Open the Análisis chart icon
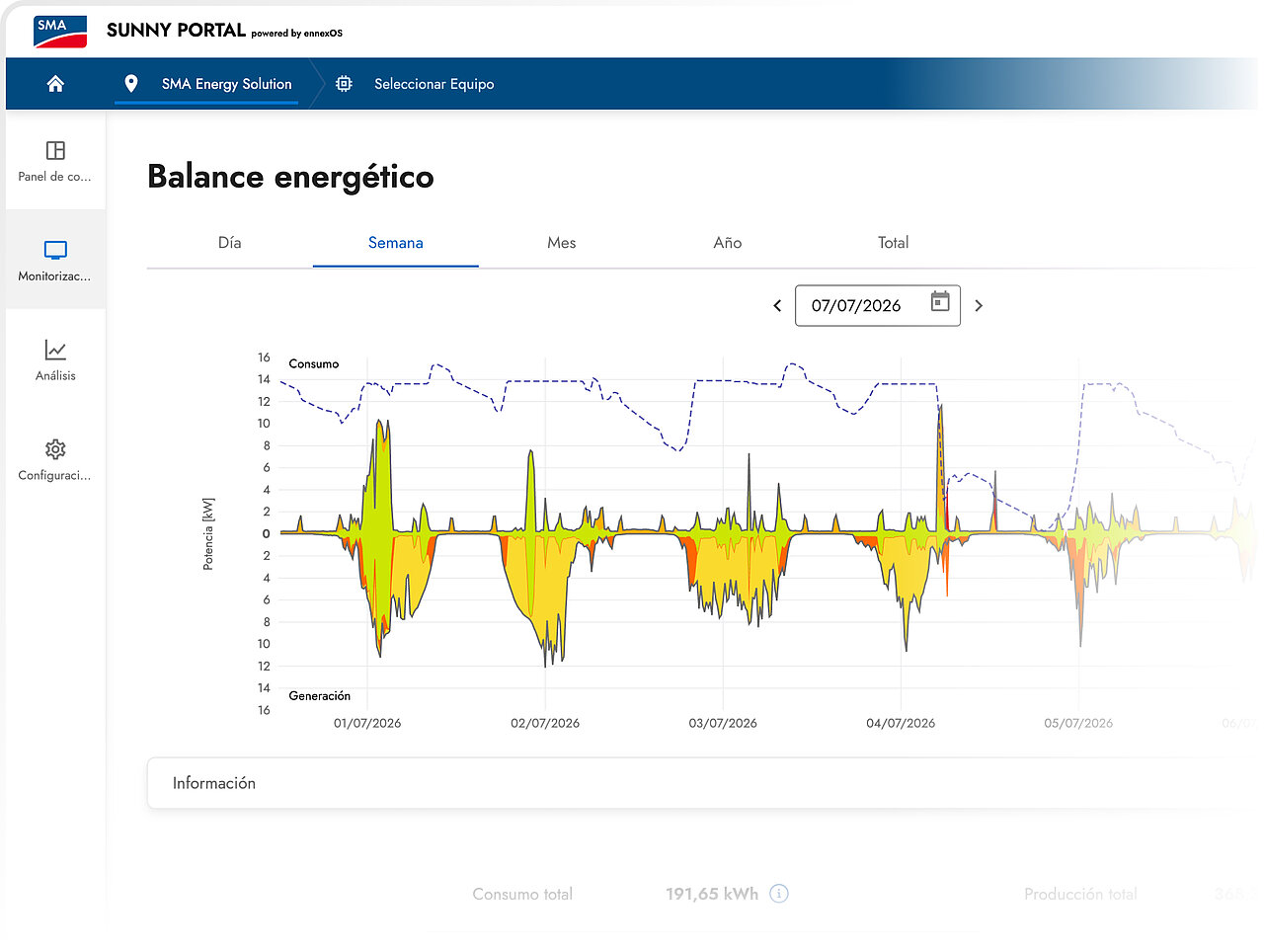This screenshot has width=1264, height=952. click(55, 350)
